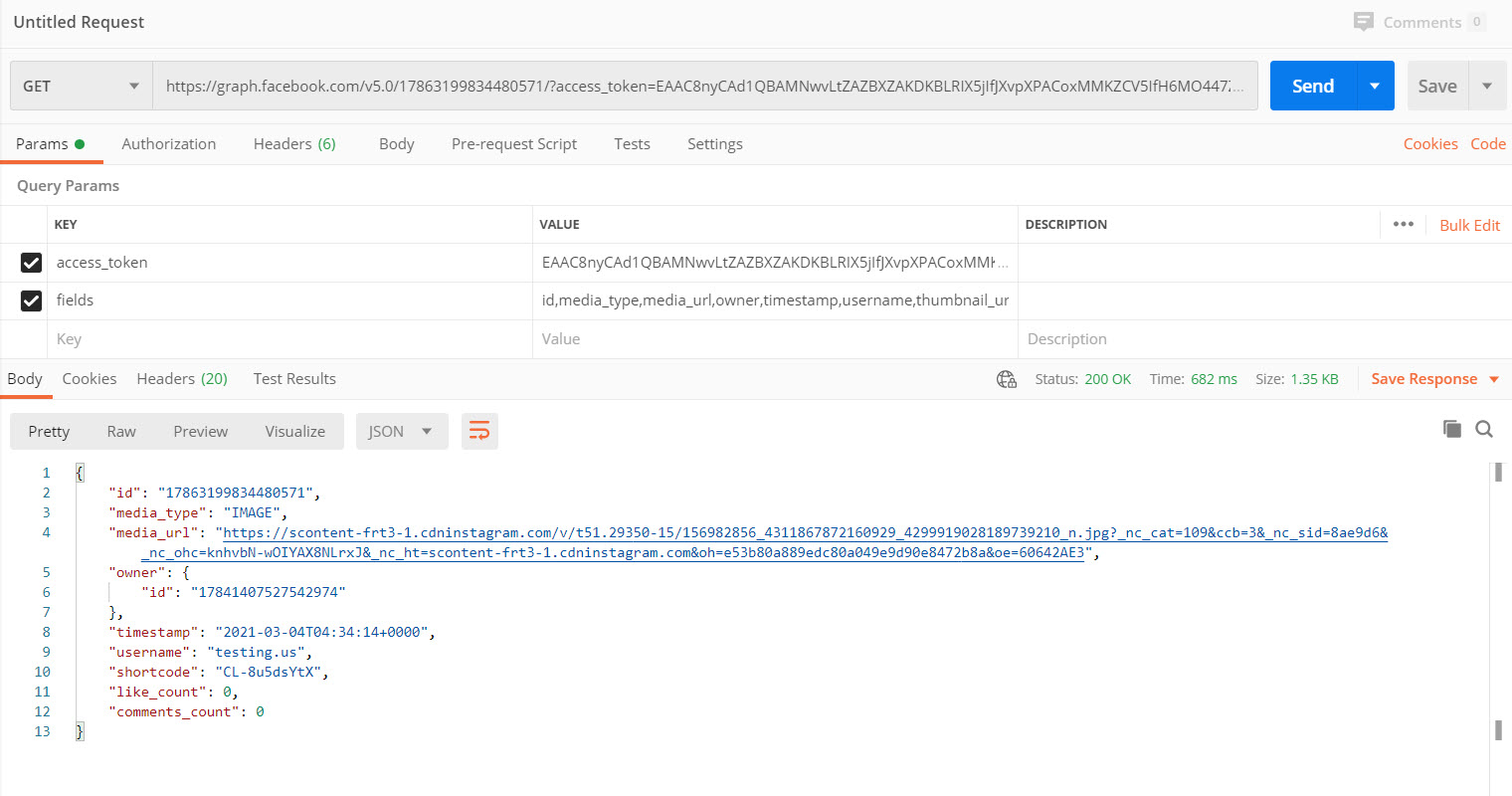Expand the Send button dropdown arrow
The height and width of the screenshot is (796, 1512).
(x=1375, y=86)
